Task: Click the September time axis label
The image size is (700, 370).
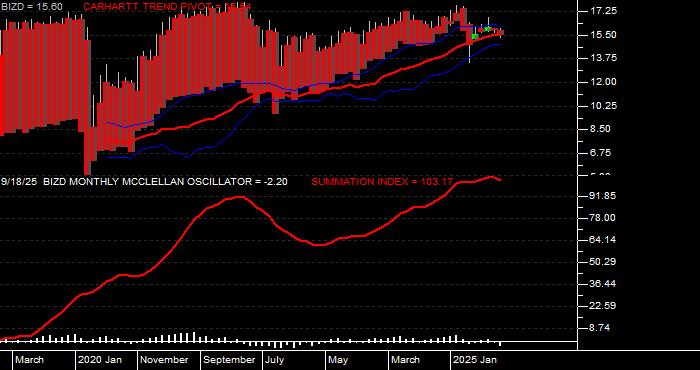Action: coord(229,360)
